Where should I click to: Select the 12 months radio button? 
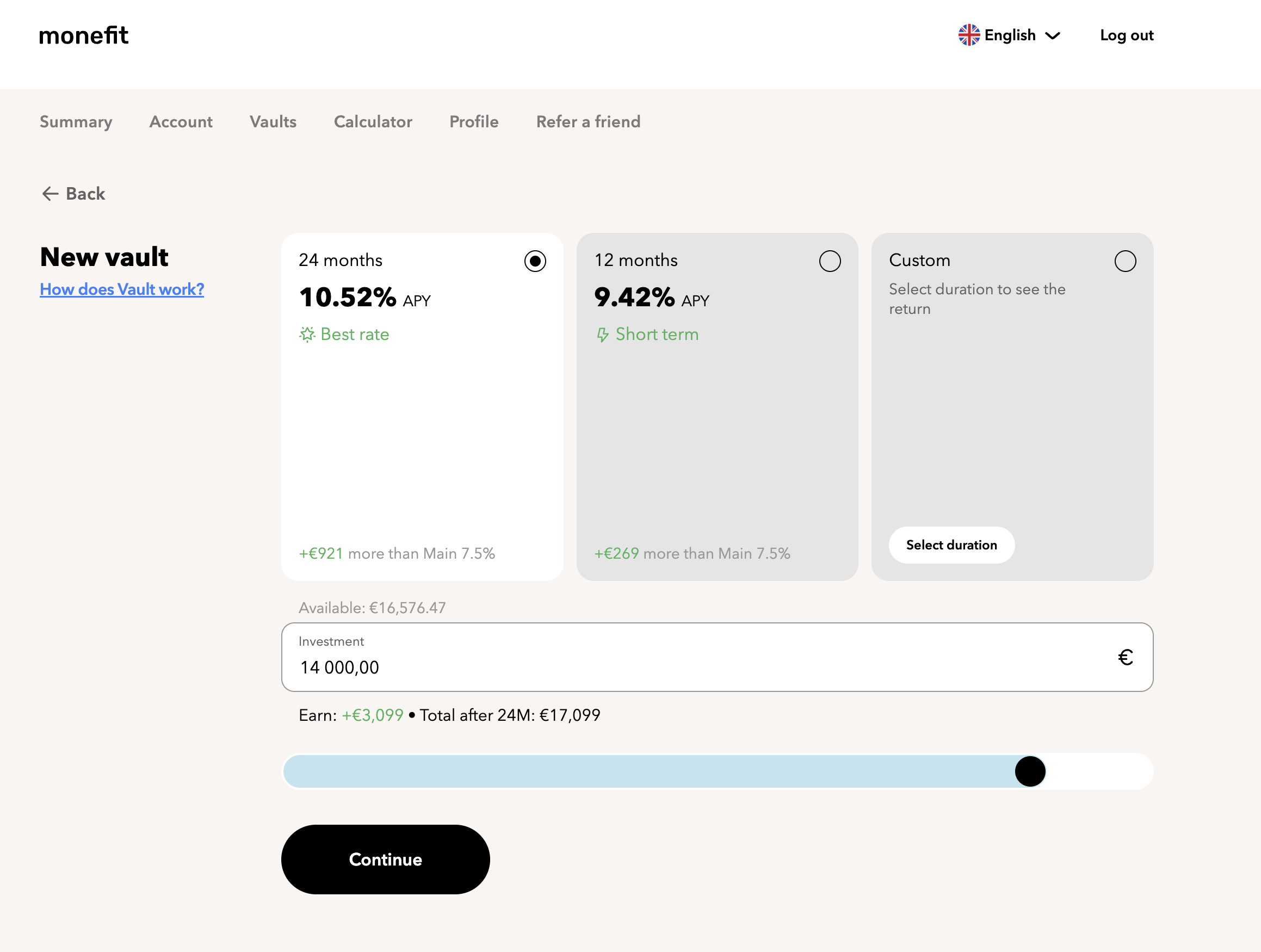[830, 261]
